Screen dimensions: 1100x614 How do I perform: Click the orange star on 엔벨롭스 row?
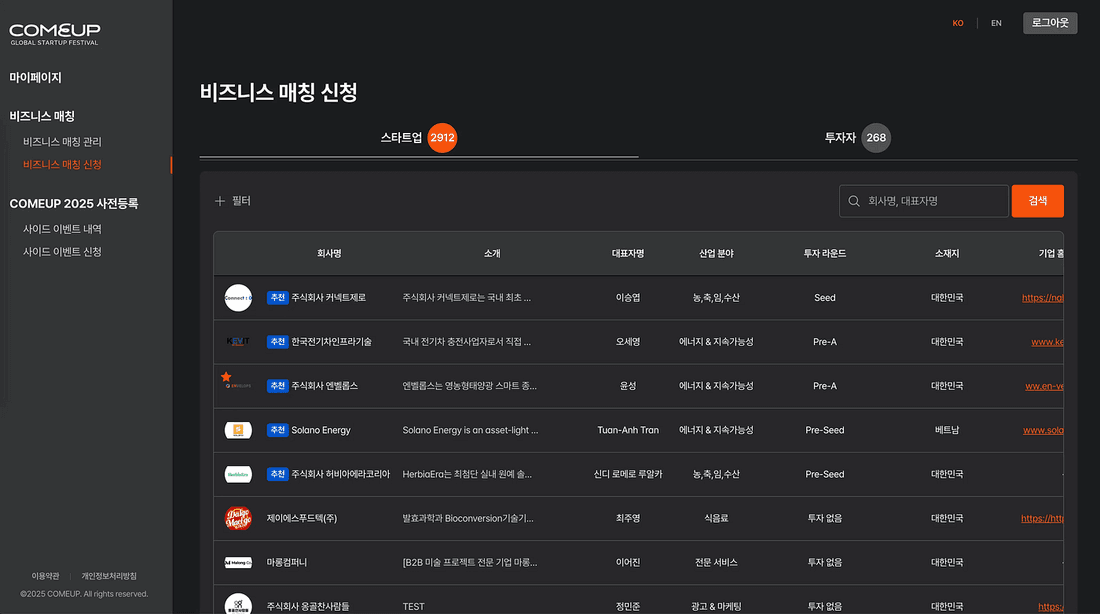click(226, 377)
